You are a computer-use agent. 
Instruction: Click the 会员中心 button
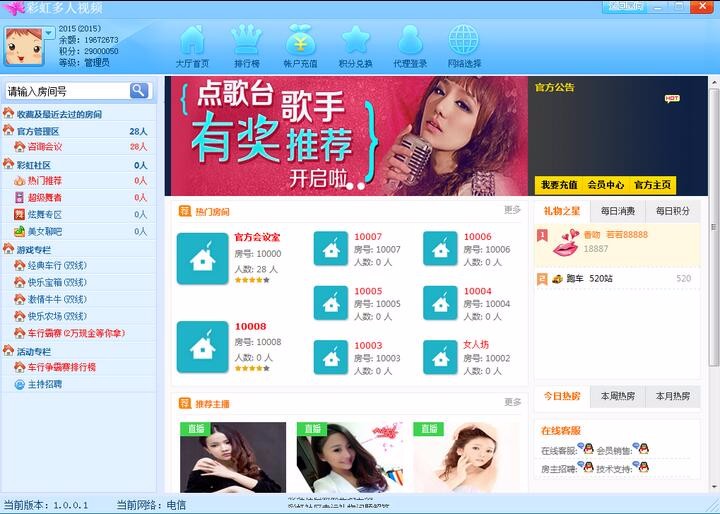point(606,185)
